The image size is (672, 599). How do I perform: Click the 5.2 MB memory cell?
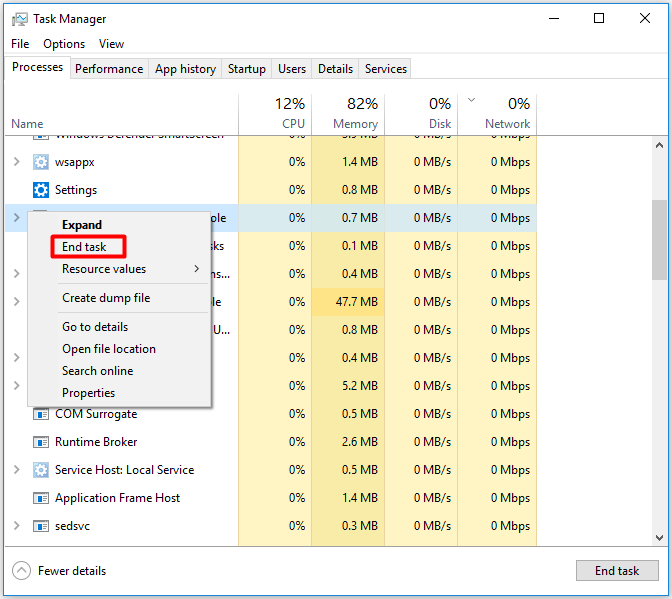coord(348,386)
